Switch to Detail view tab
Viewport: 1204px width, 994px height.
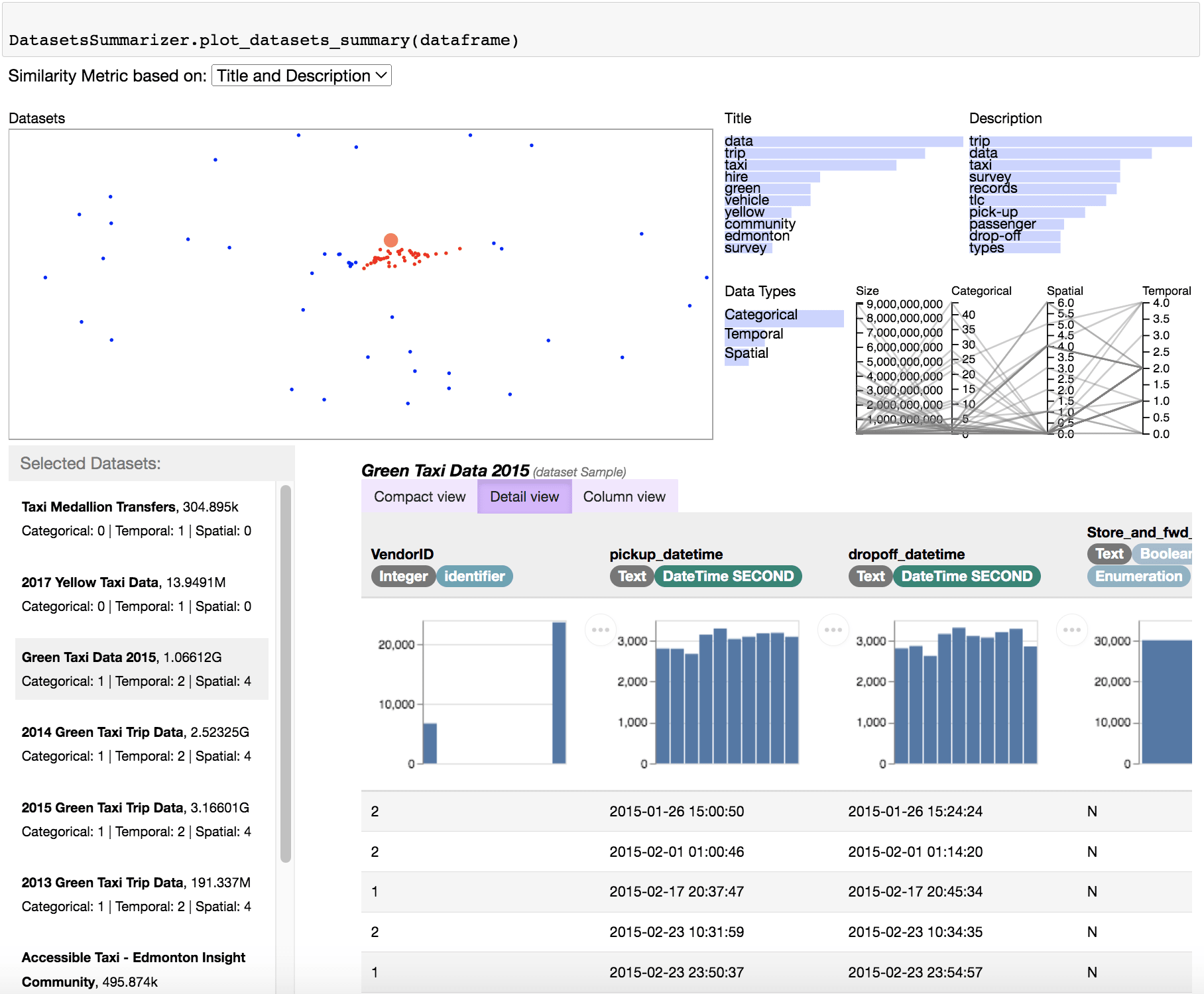[x=524, y=496]
